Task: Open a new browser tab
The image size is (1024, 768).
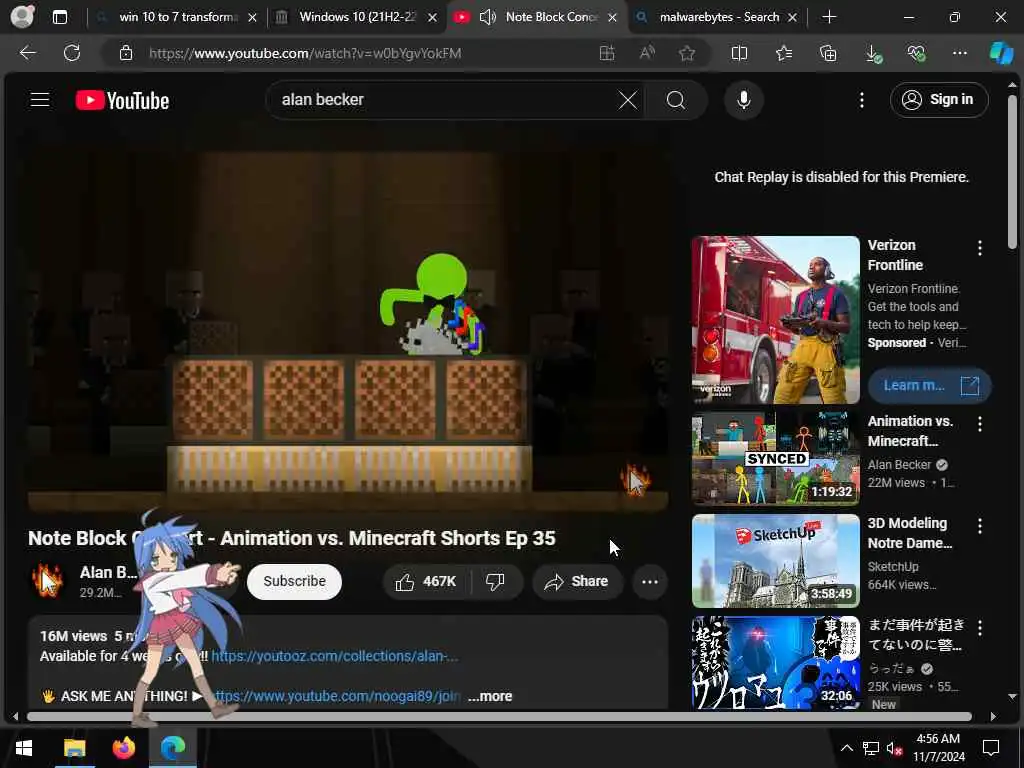Action: pos(829,17)
